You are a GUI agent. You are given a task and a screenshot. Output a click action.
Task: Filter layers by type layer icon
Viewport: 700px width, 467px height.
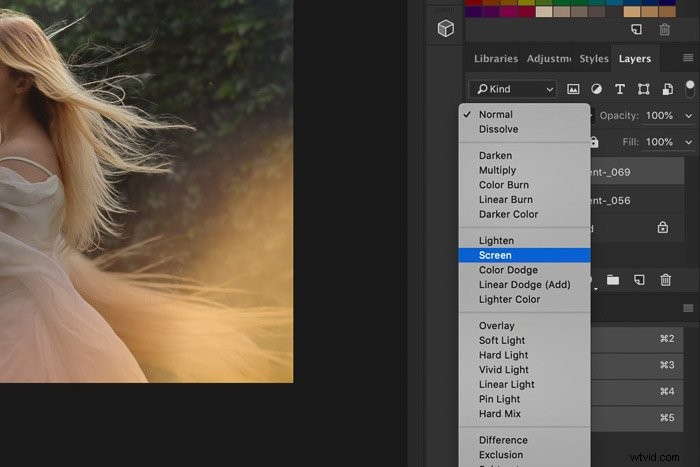tap(620, 89)
